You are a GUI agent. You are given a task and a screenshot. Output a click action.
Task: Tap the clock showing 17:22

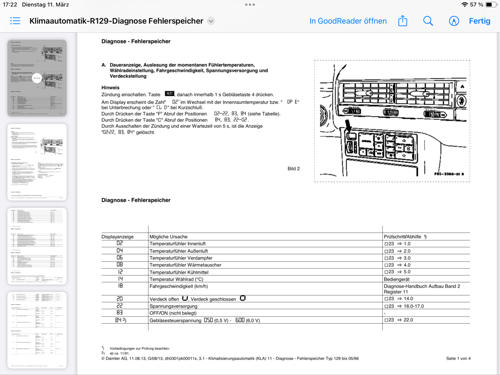[x=10, y=5]
